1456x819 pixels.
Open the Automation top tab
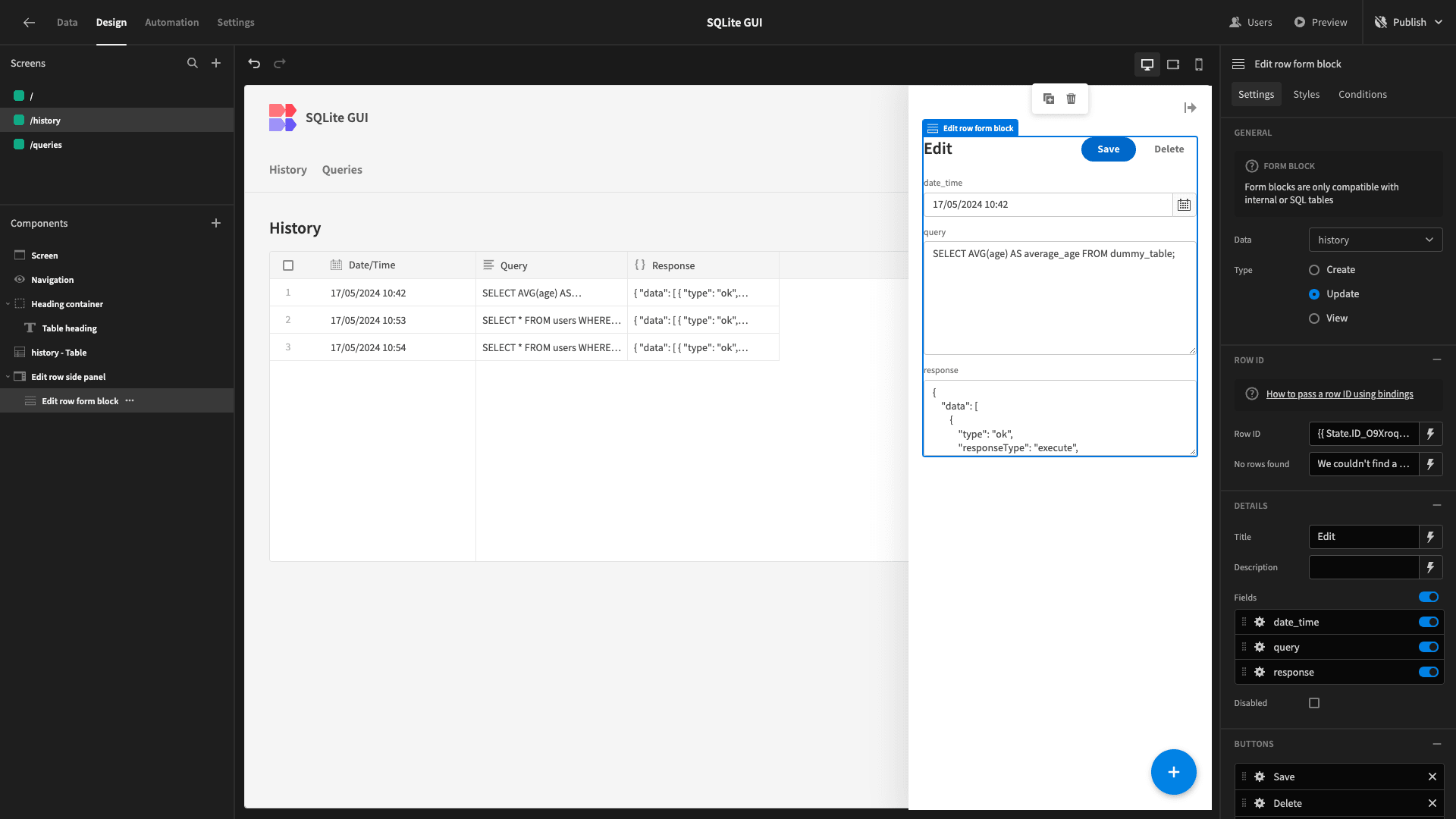pos(172,23)
